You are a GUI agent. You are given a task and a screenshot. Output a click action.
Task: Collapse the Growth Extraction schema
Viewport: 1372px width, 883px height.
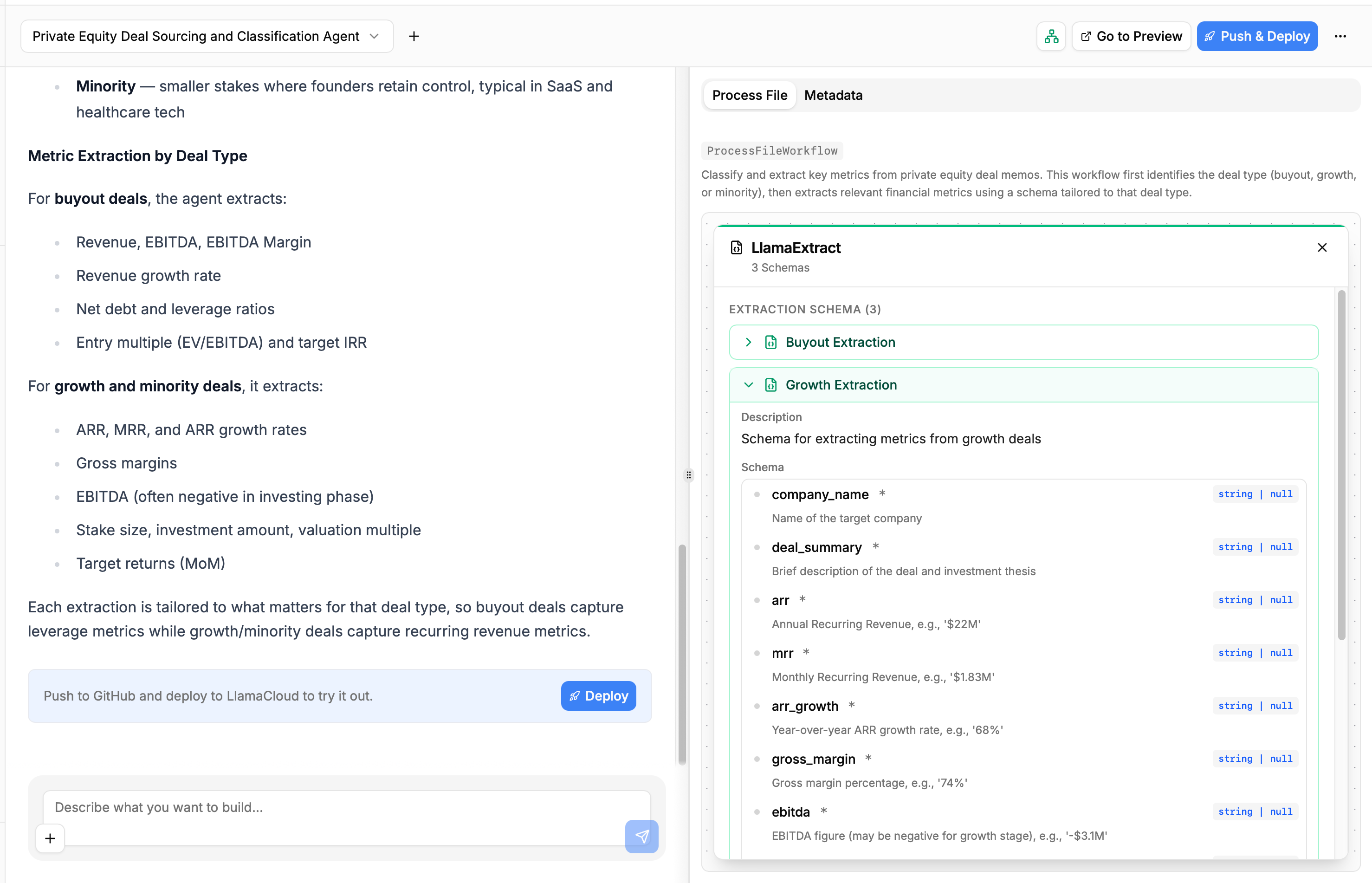749,385
